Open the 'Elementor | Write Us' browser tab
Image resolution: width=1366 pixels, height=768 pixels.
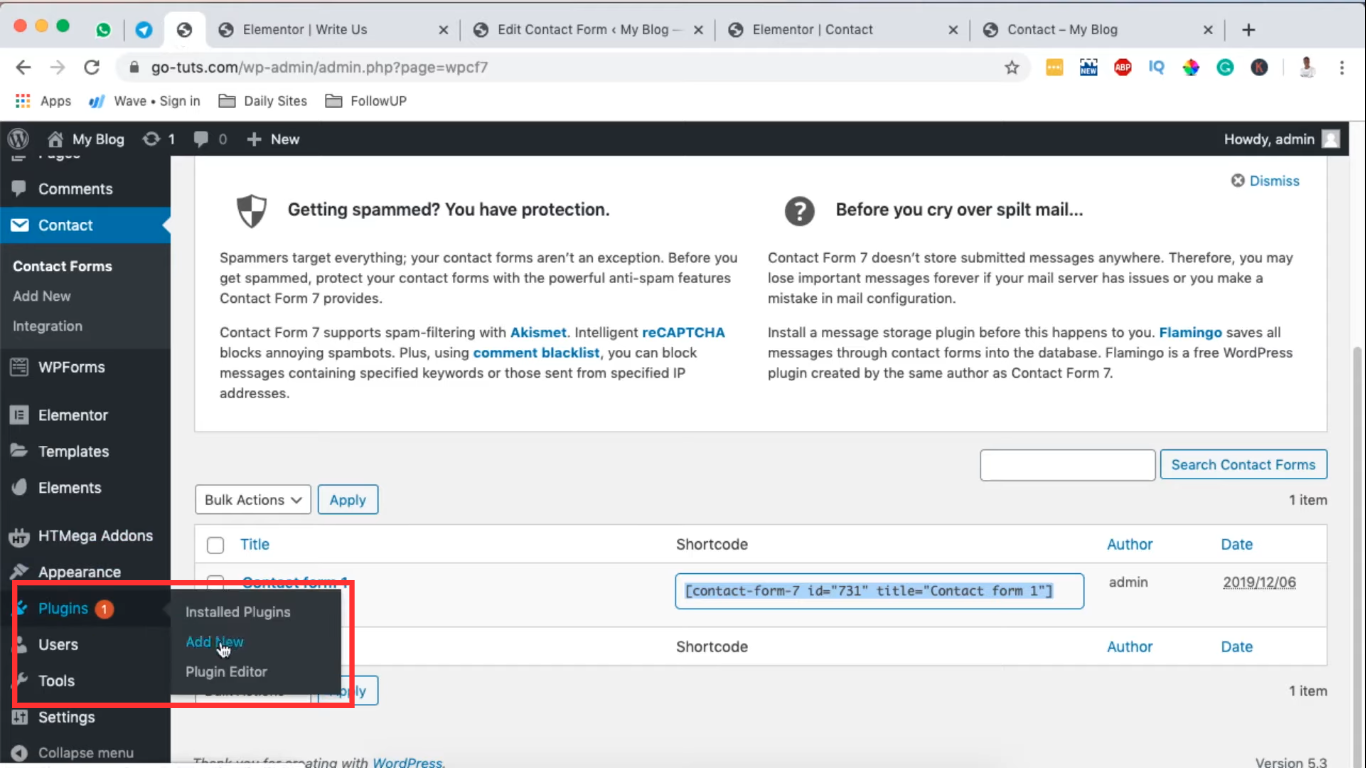click(333, 30)
